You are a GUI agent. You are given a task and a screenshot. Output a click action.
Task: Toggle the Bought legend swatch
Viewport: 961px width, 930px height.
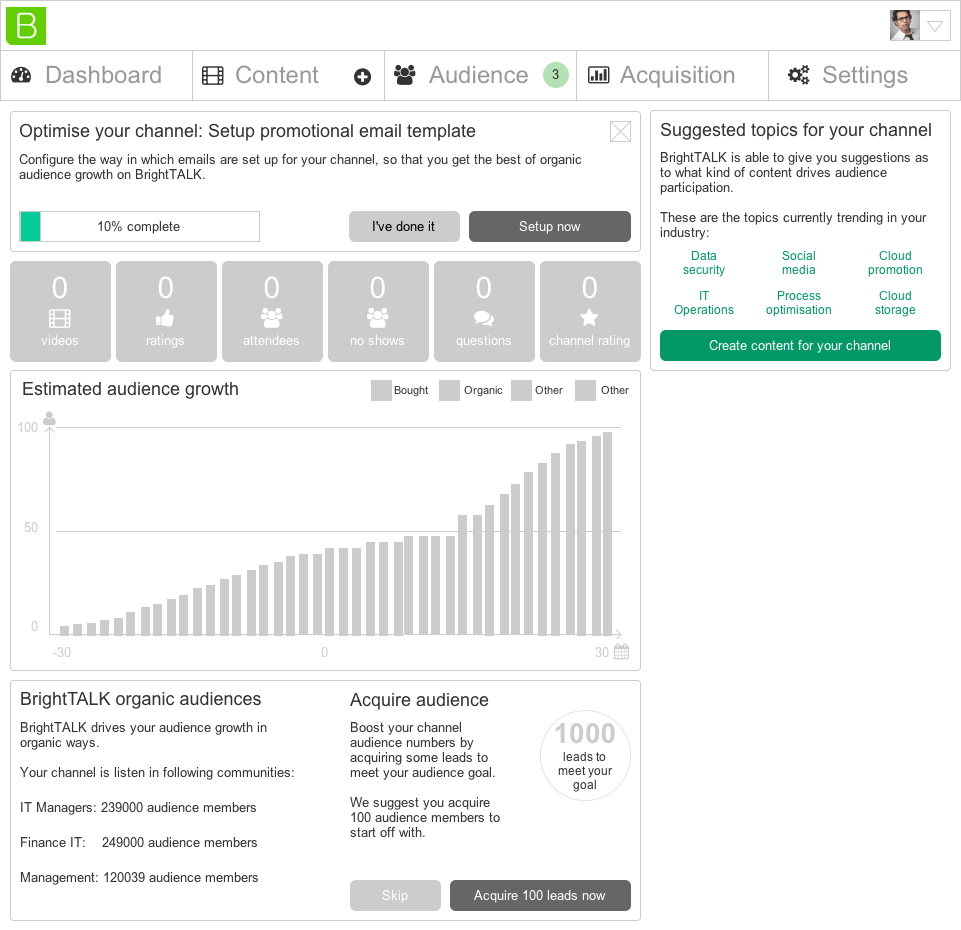point(381,391)
